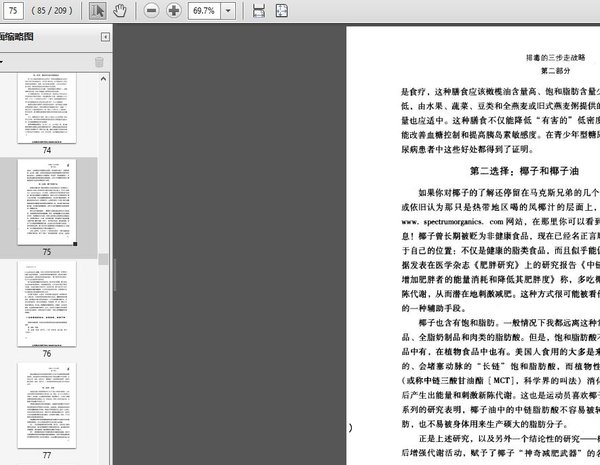The height and width of the screenshot is (465, 600).
Task: Click the thumbnail panel scrollbar handle
Action: 103,259
